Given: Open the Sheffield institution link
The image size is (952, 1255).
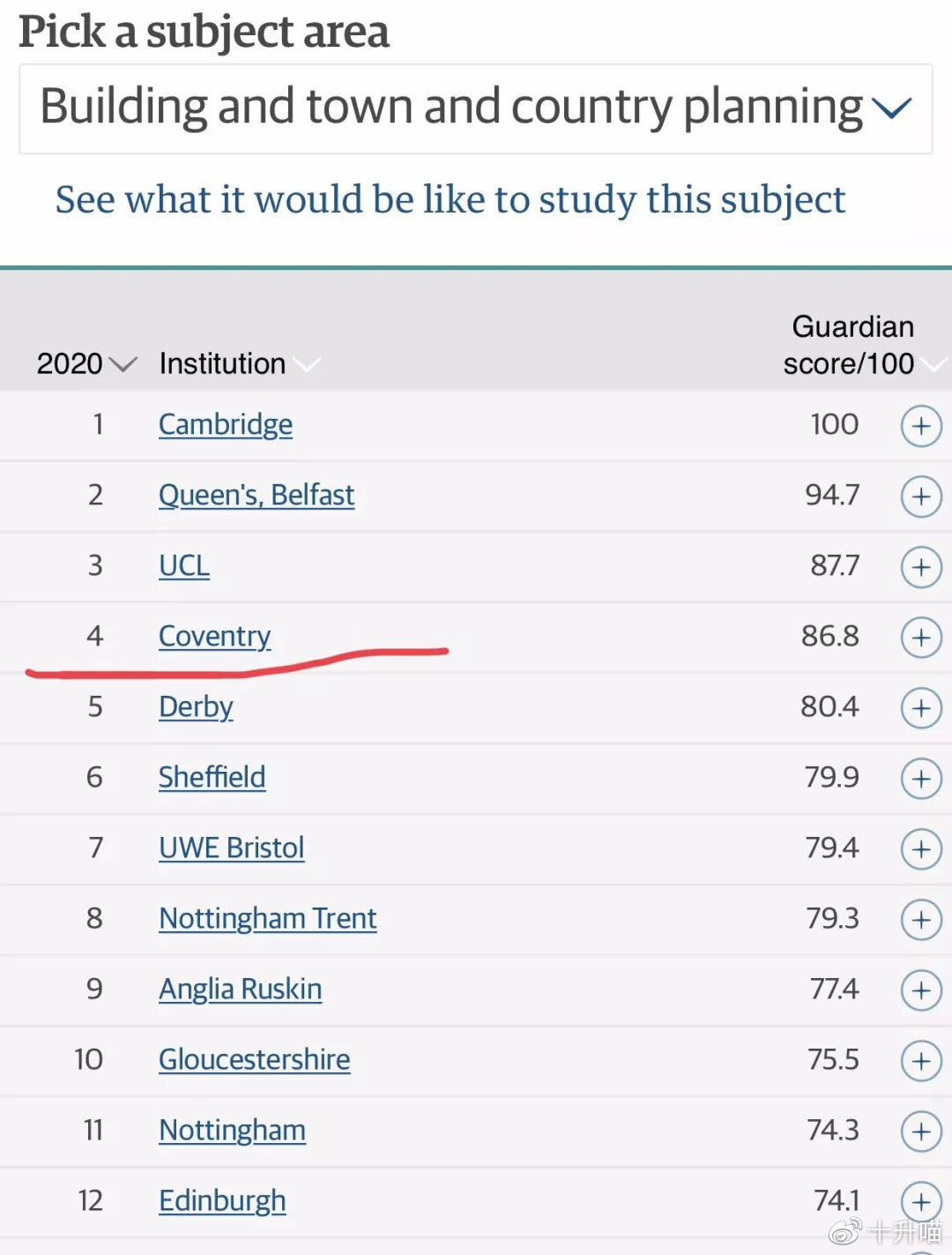Looking at the screenshot, I should pyautogui.click(x=212, y=777).
